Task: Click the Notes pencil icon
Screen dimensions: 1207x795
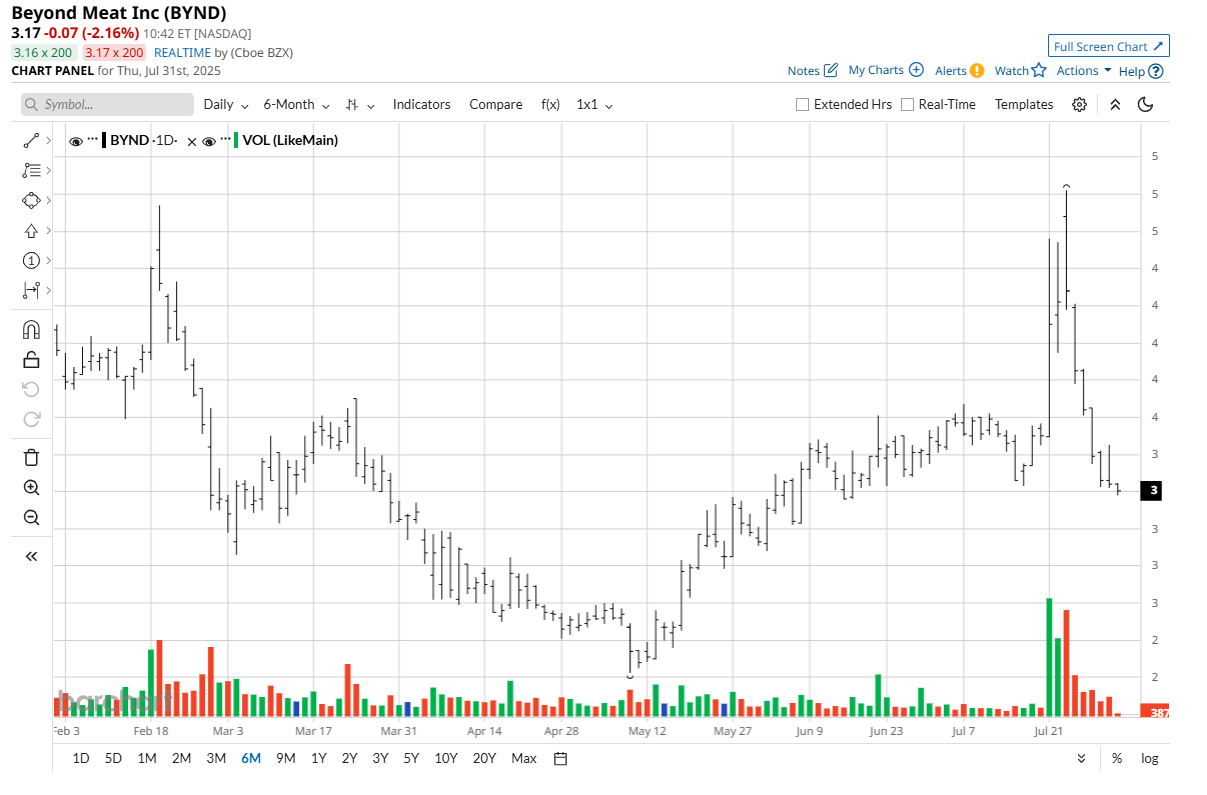Action: (x=830, y=70)
